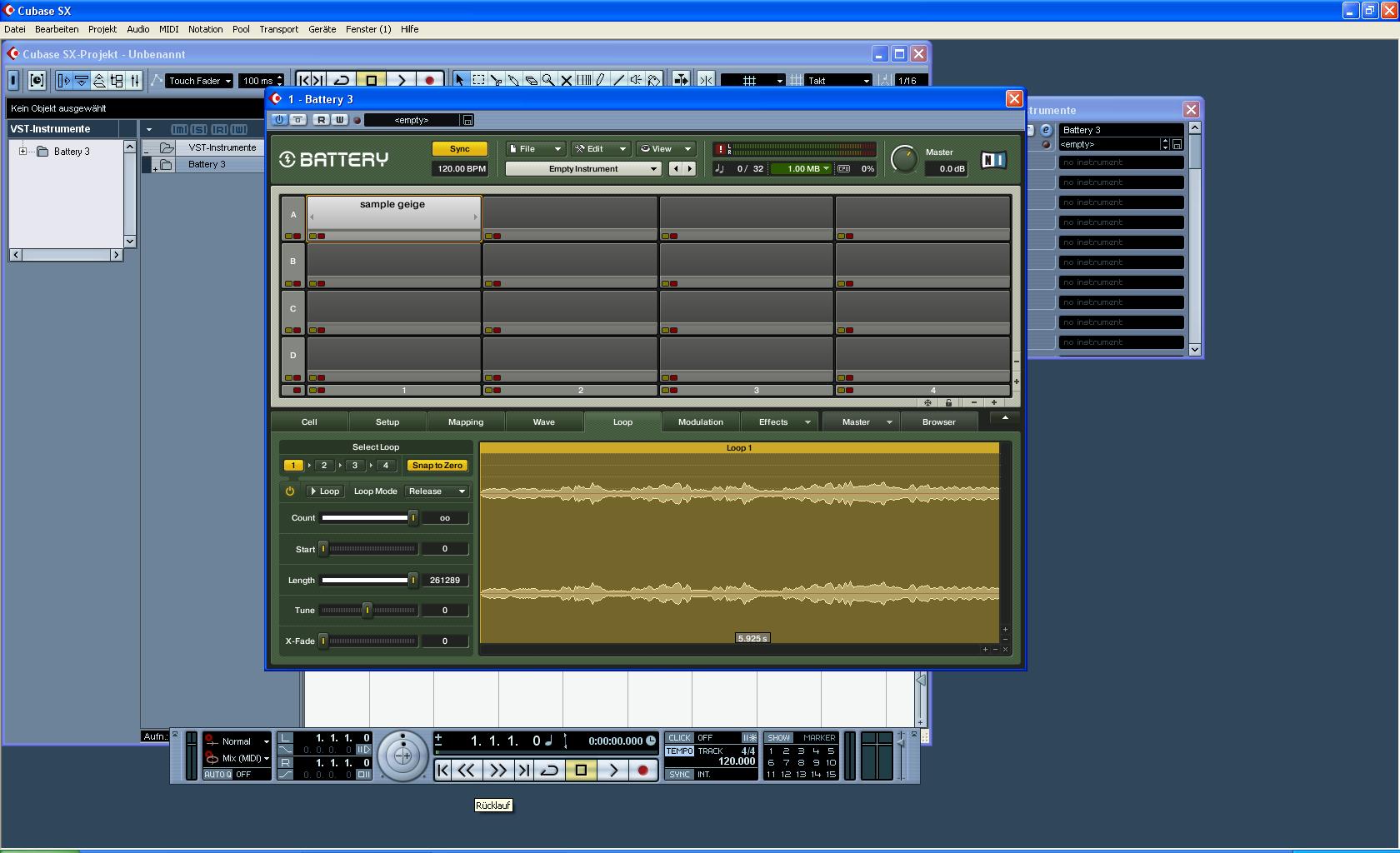1400x853 pixels.
Task: Select the Draw pencil tool
Action: pos(601,80)
